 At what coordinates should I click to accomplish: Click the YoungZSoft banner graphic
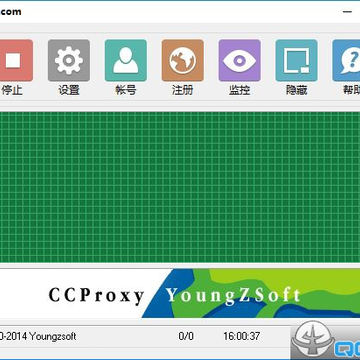(x=252, y=293)
